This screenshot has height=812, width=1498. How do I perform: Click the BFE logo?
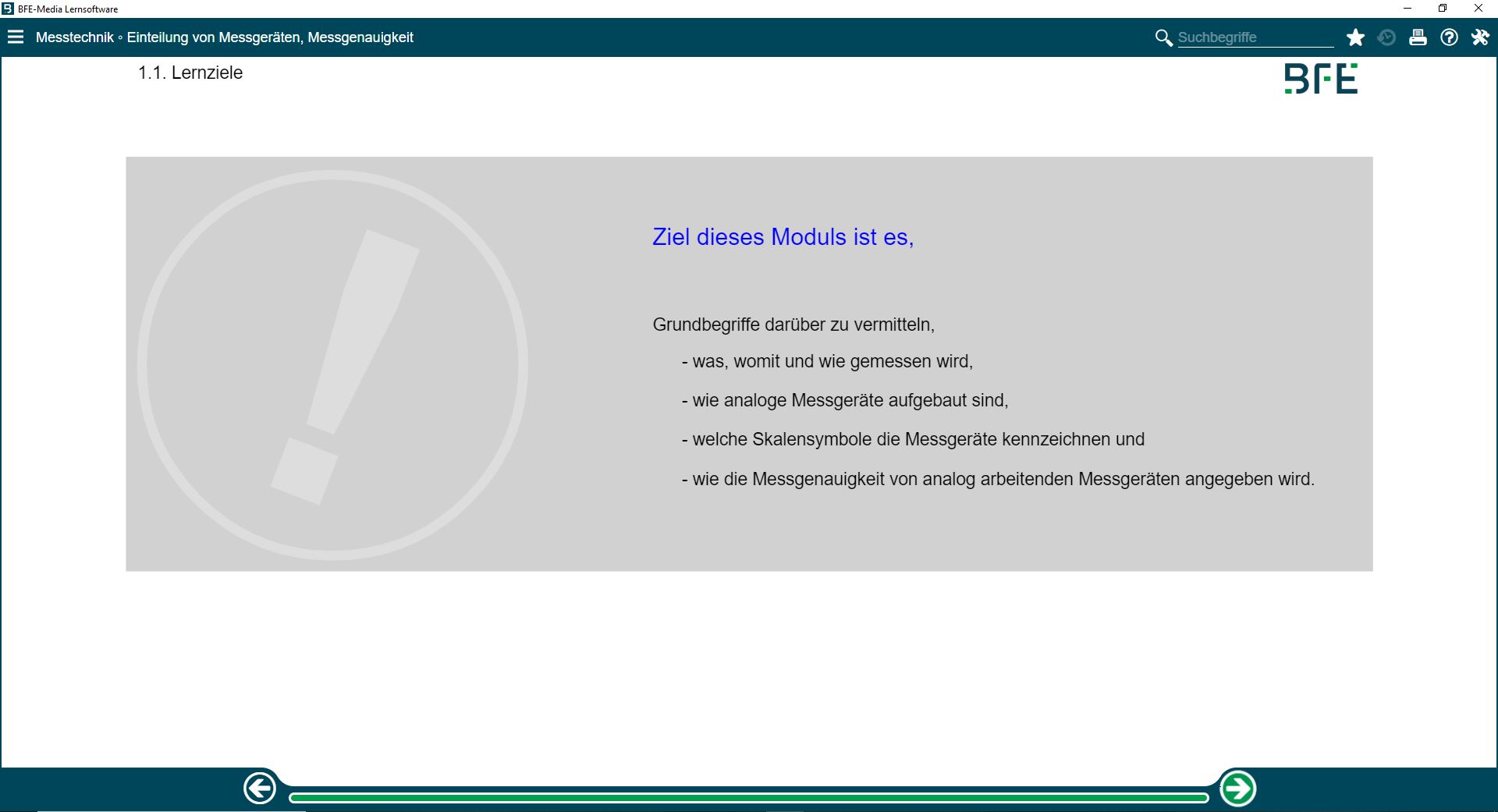pyautogui.click(x=1321, y=77)
